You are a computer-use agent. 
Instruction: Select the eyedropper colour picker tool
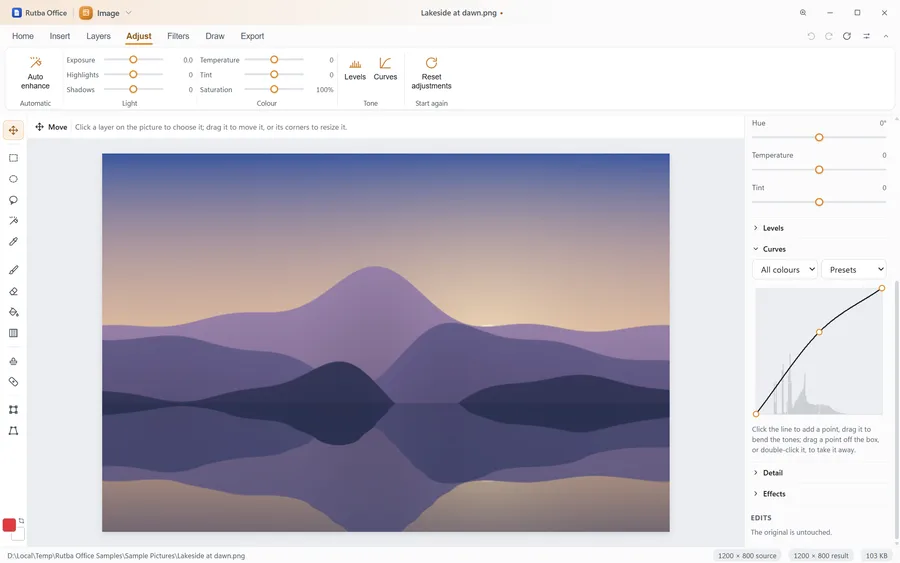coord(13,242)
